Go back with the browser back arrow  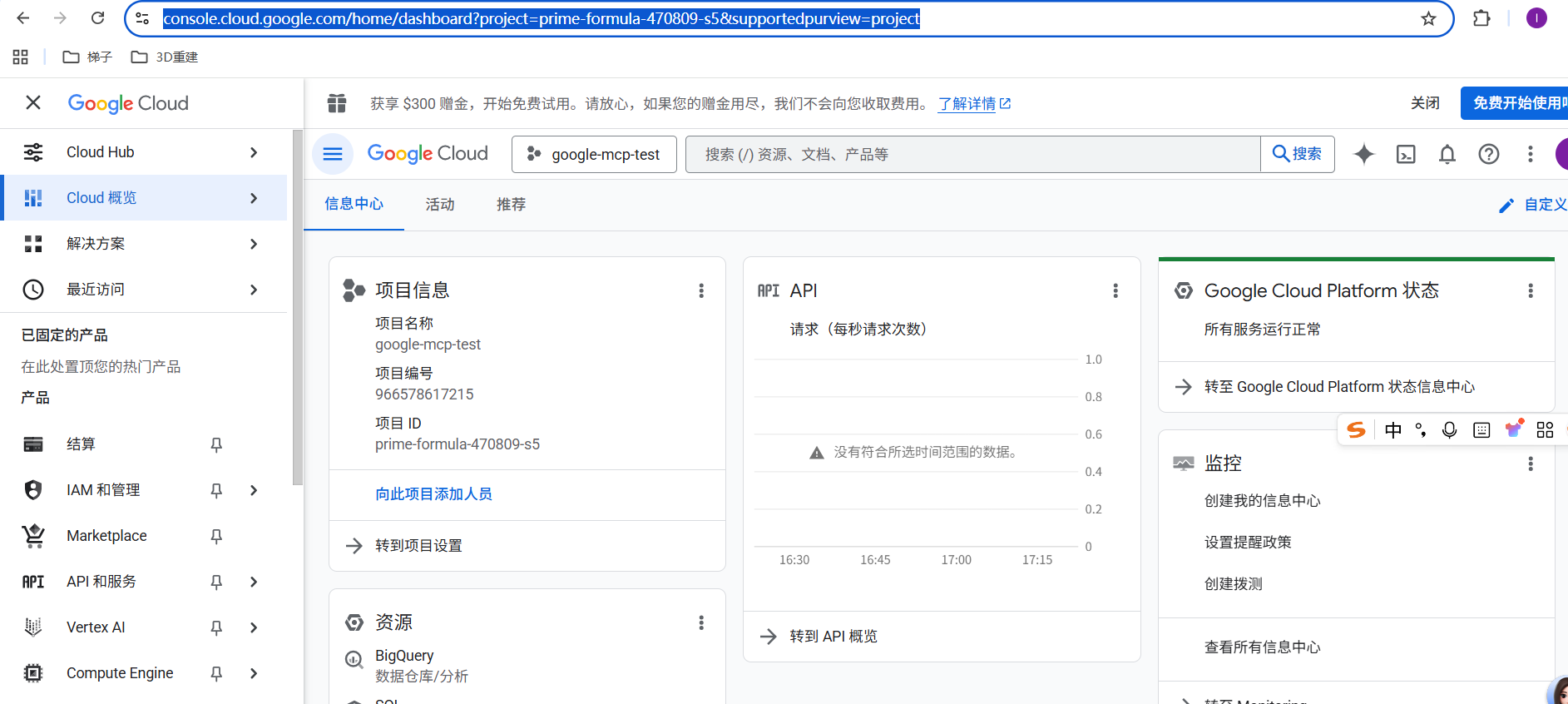point(23,18)
